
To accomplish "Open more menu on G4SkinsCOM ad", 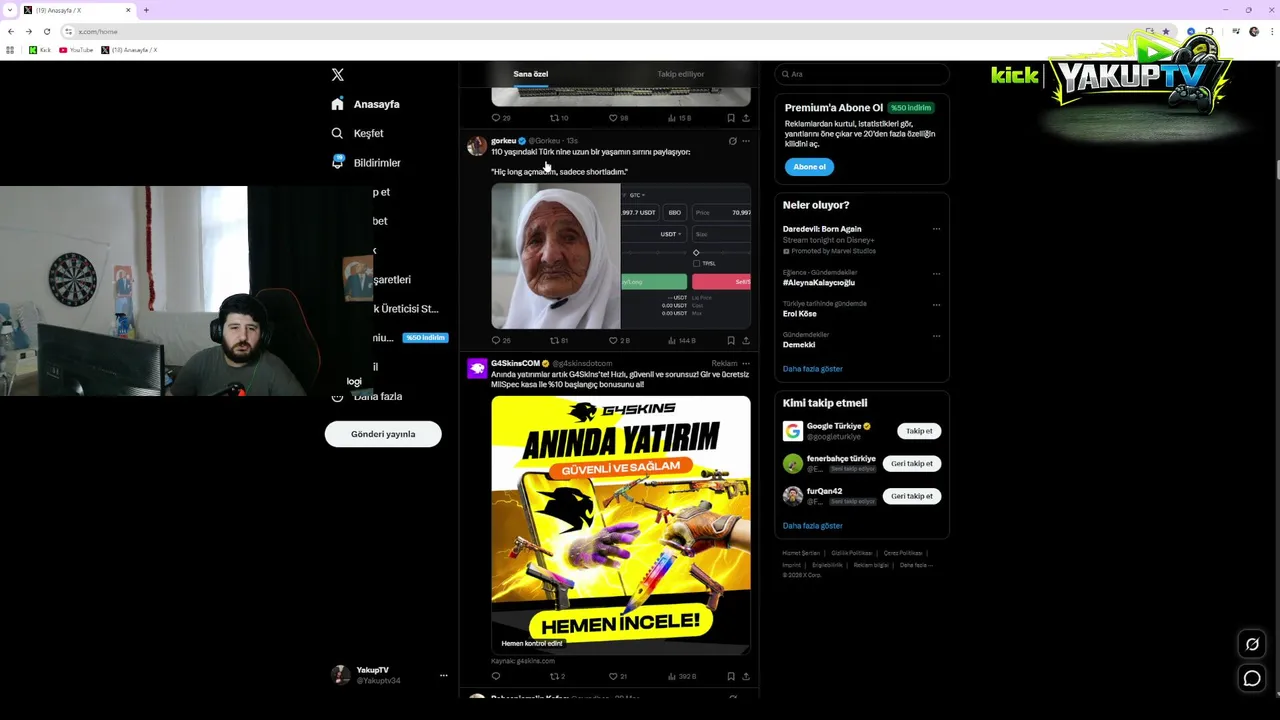I will click(745, 363).
